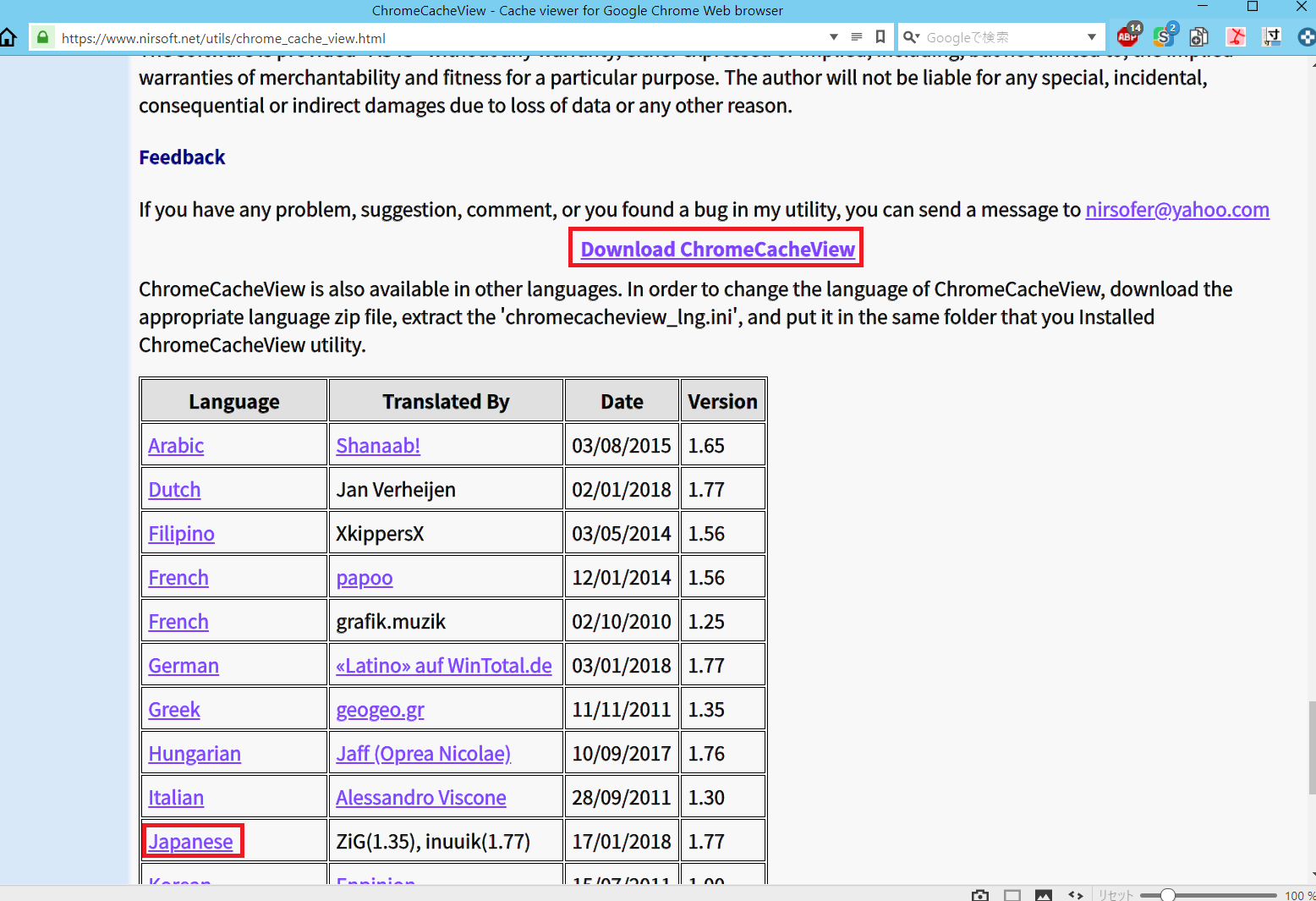Select the date 02/10/2010 cell

click(622, 622)
